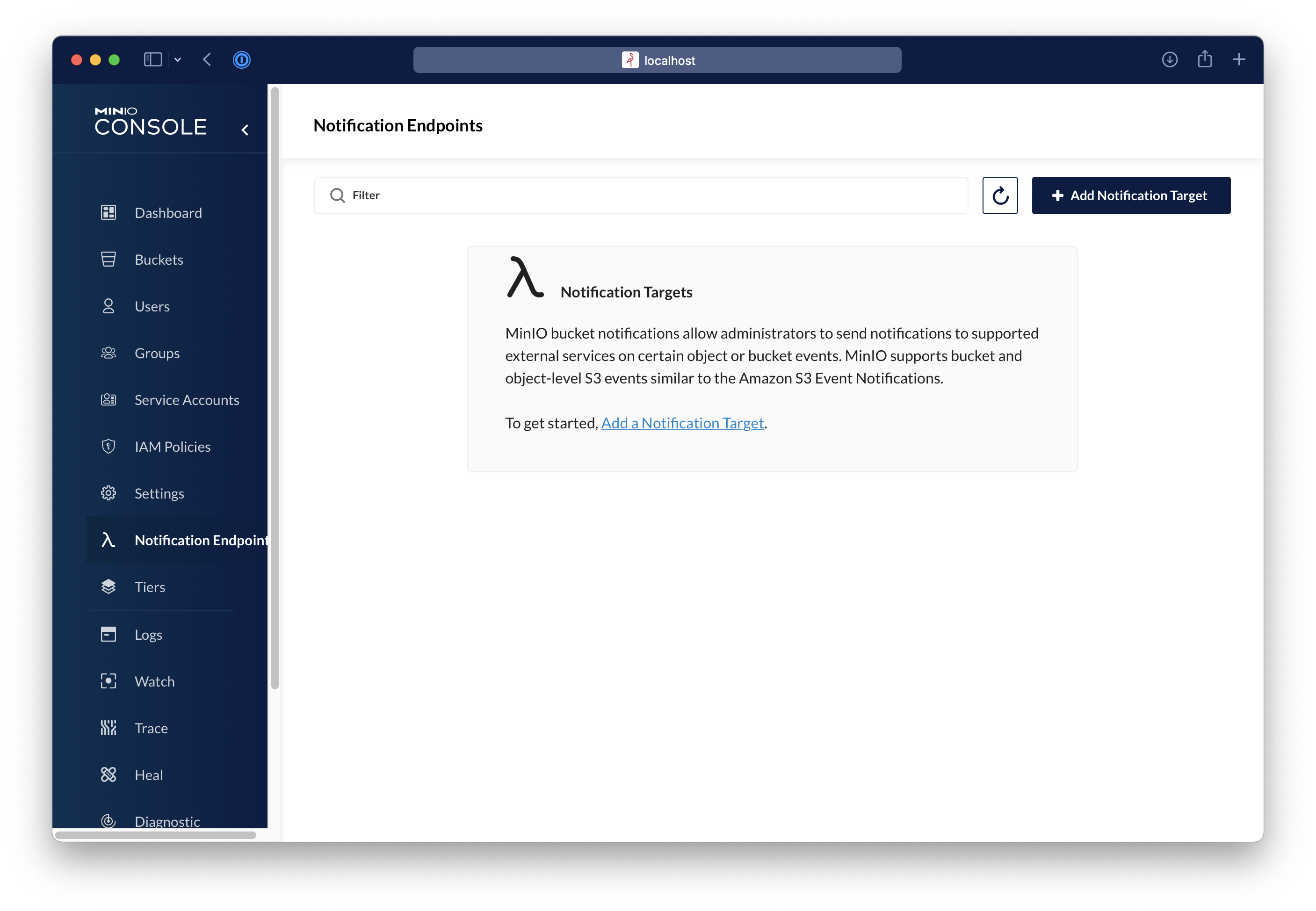Open the Logs menu item

pyautogui.click(x=148, y=635)
